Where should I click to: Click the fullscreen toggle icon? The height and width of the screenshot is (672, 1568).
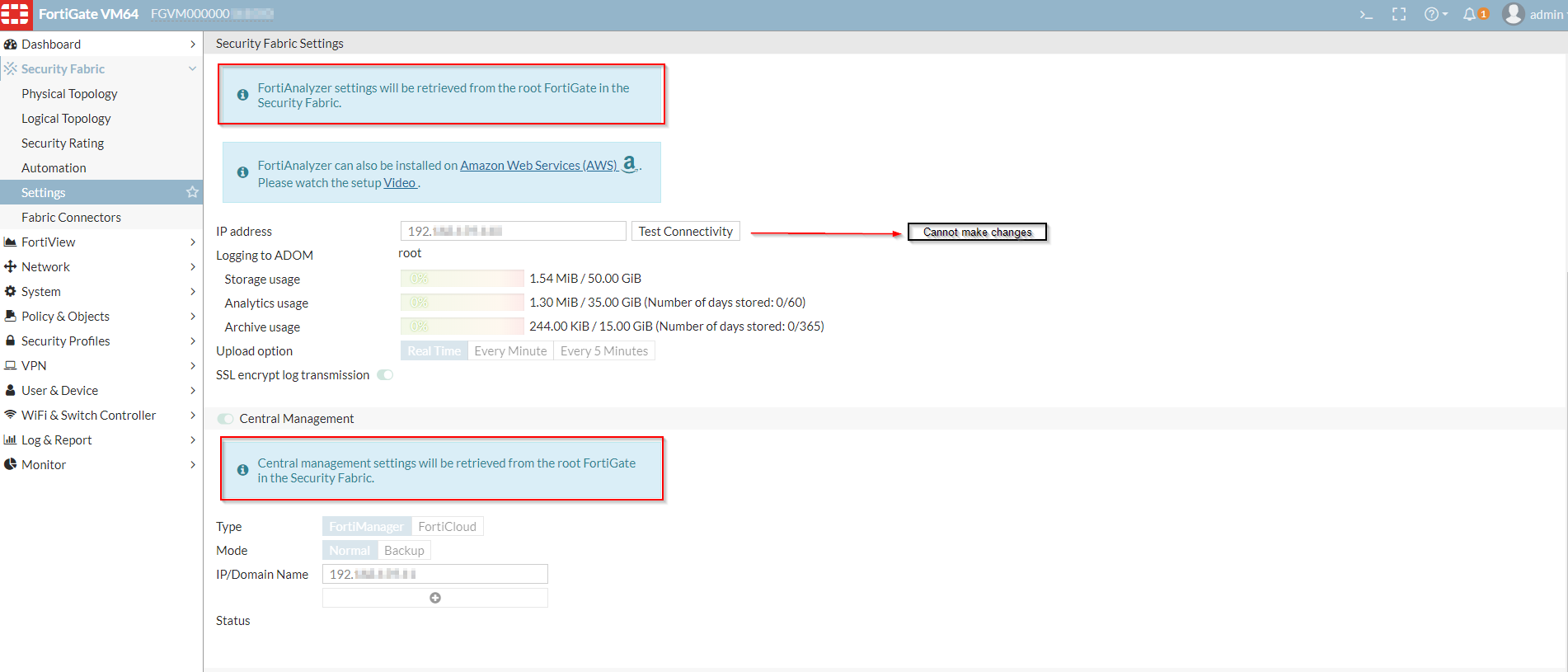[1399, 14]
